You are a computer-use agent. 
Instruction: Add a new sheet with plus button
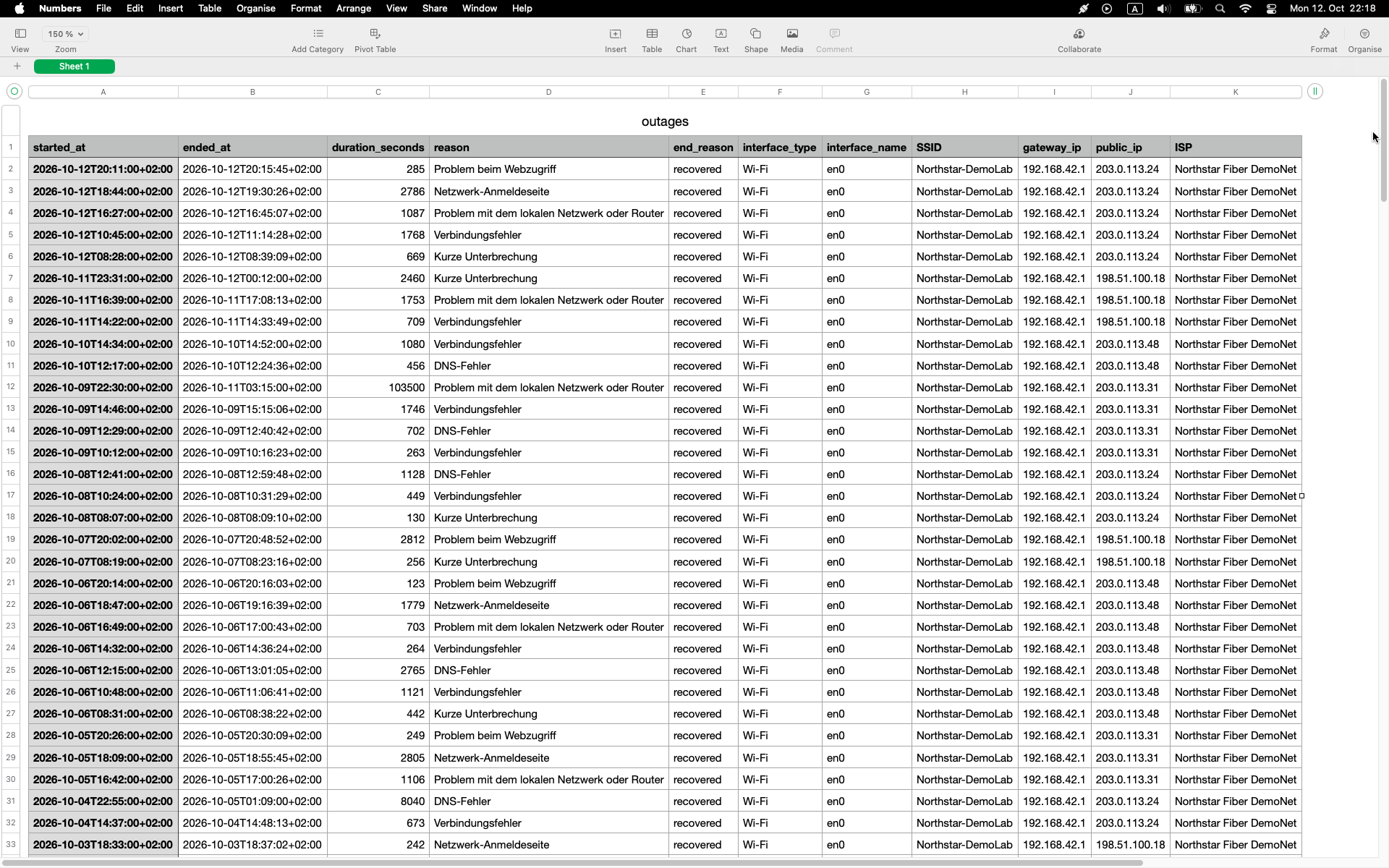[17, 67]
